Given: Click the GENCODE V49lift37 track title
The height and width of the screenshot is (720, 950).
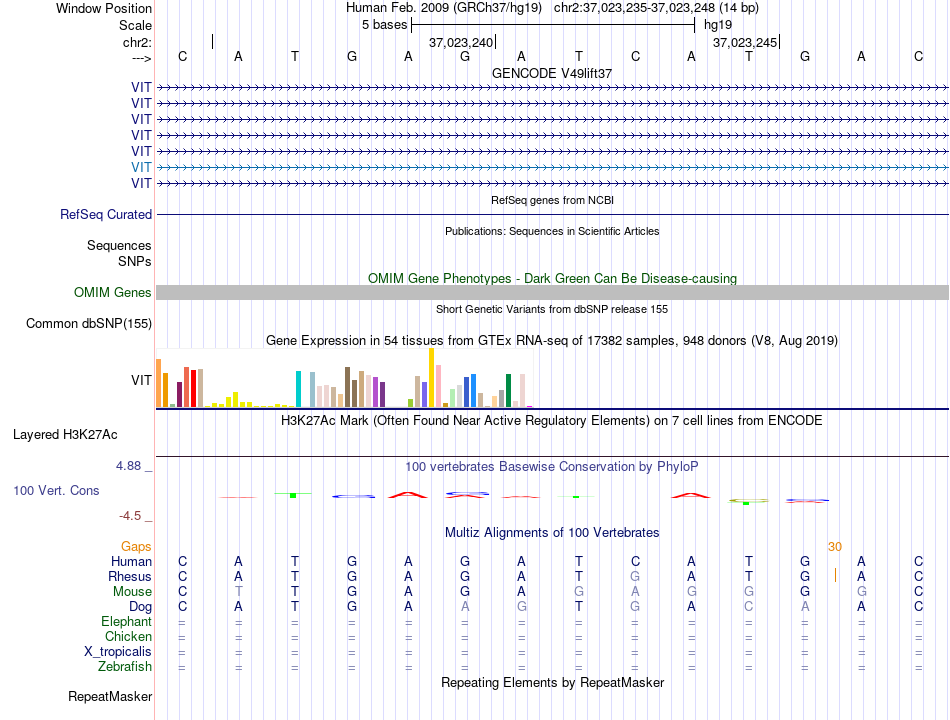Looking at the screenshot, I should tap(552, 73).
